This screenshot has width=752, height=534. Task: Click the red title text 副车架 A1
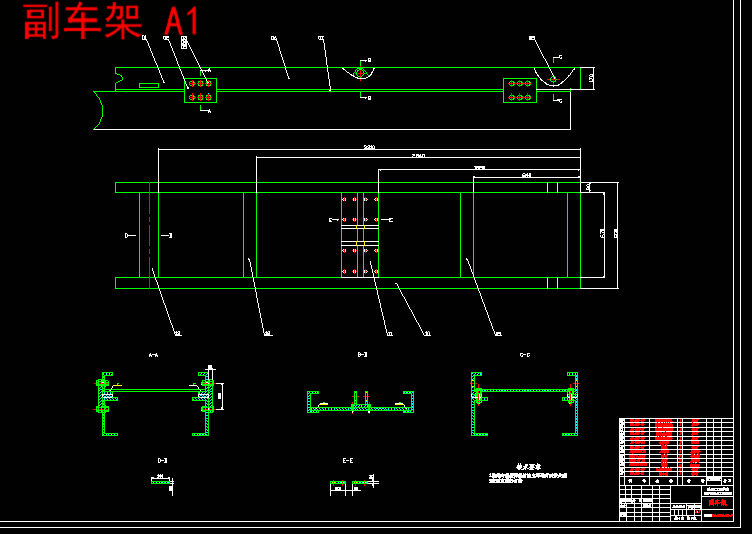coord(111,22)
